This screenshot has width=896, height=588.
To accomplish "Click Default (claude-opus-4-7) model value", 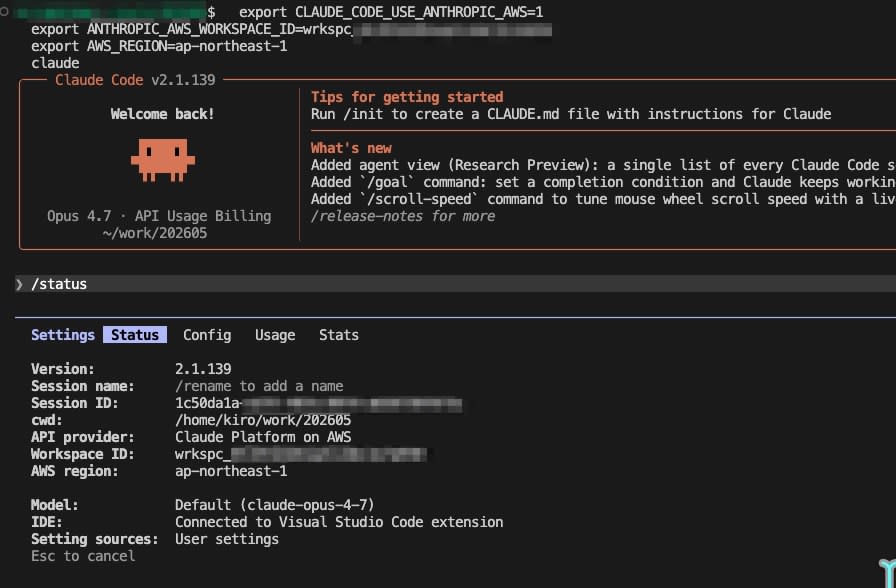I will pyautogui.click(x=275, y=505).
